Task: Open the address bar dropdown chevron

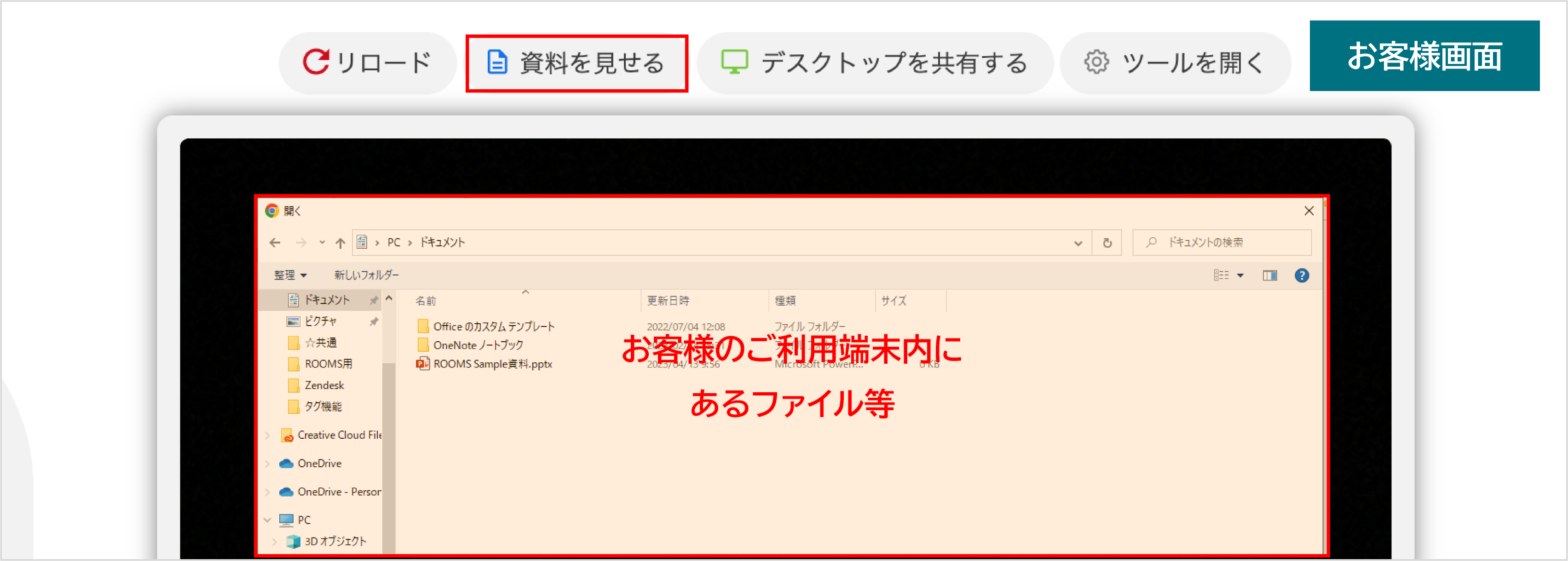Action: point(1078,243)
